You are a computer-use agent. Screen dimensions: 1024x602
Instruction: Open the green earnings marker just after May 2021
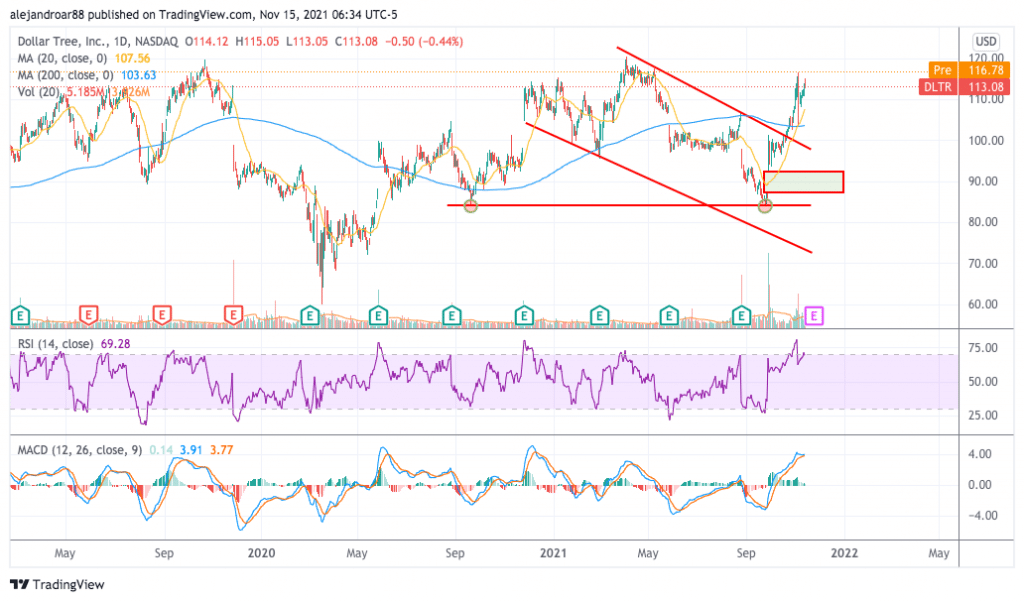click(x=669, y=317)
